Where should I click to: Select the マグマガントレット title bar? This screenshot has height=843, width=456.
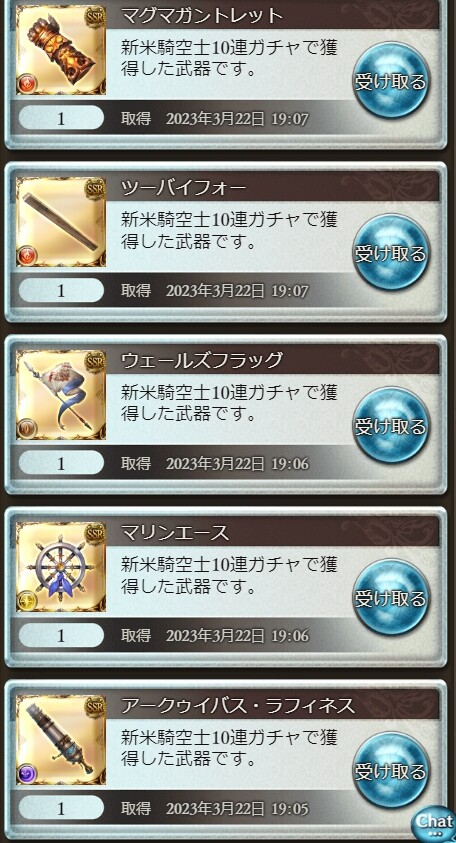273,15
